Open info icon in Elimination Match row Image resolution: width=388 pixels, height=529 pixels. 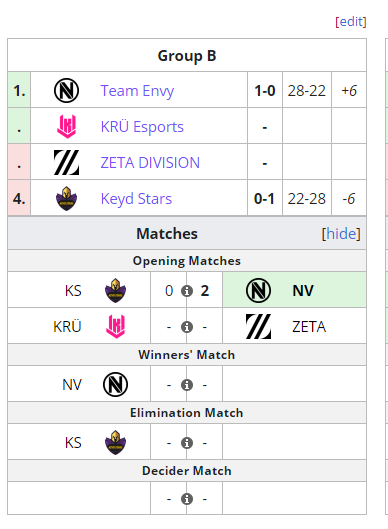pos(187,443)
